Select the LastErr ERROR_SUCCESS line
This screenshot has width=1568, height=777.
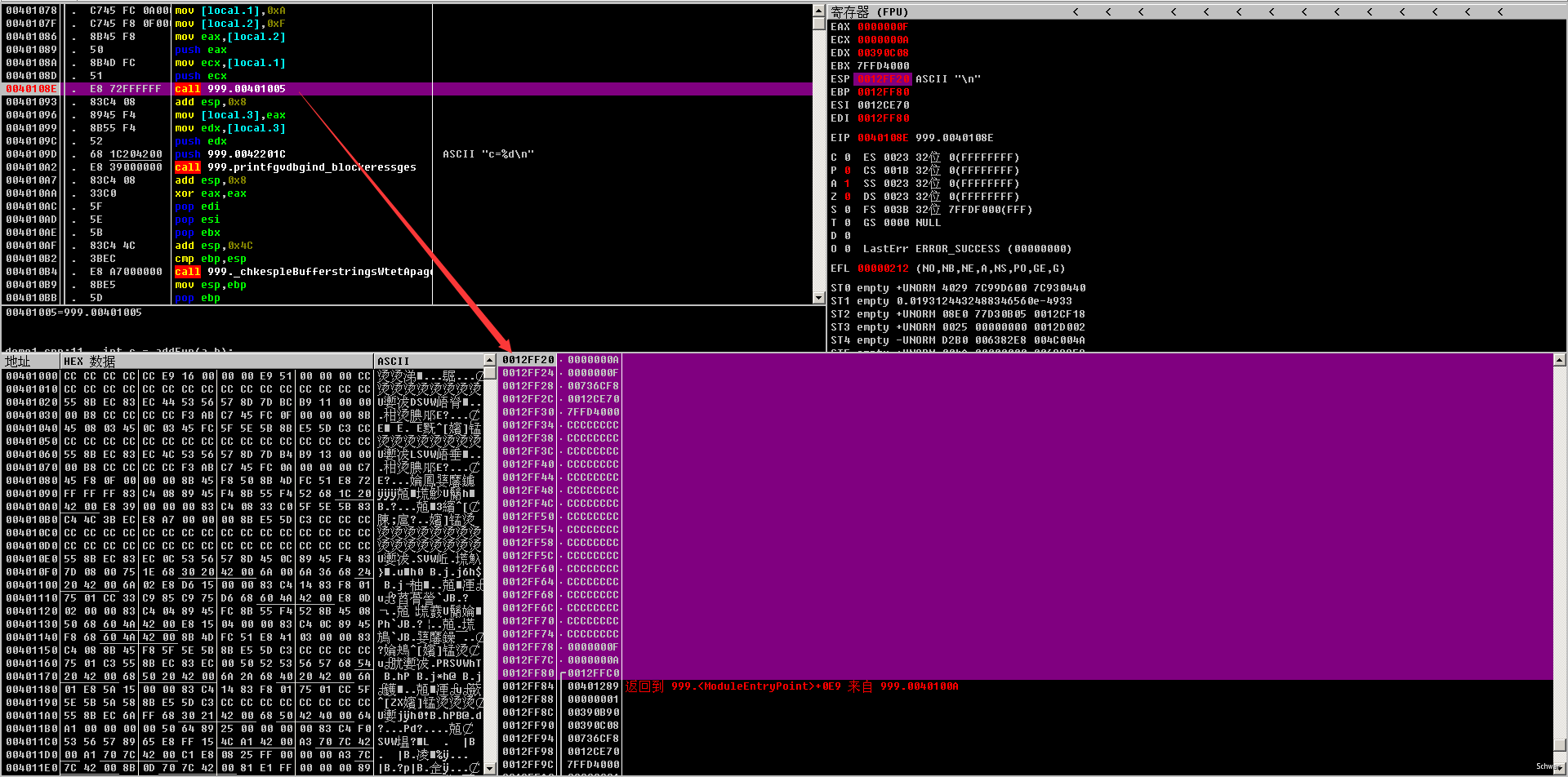tap(967, 249)
